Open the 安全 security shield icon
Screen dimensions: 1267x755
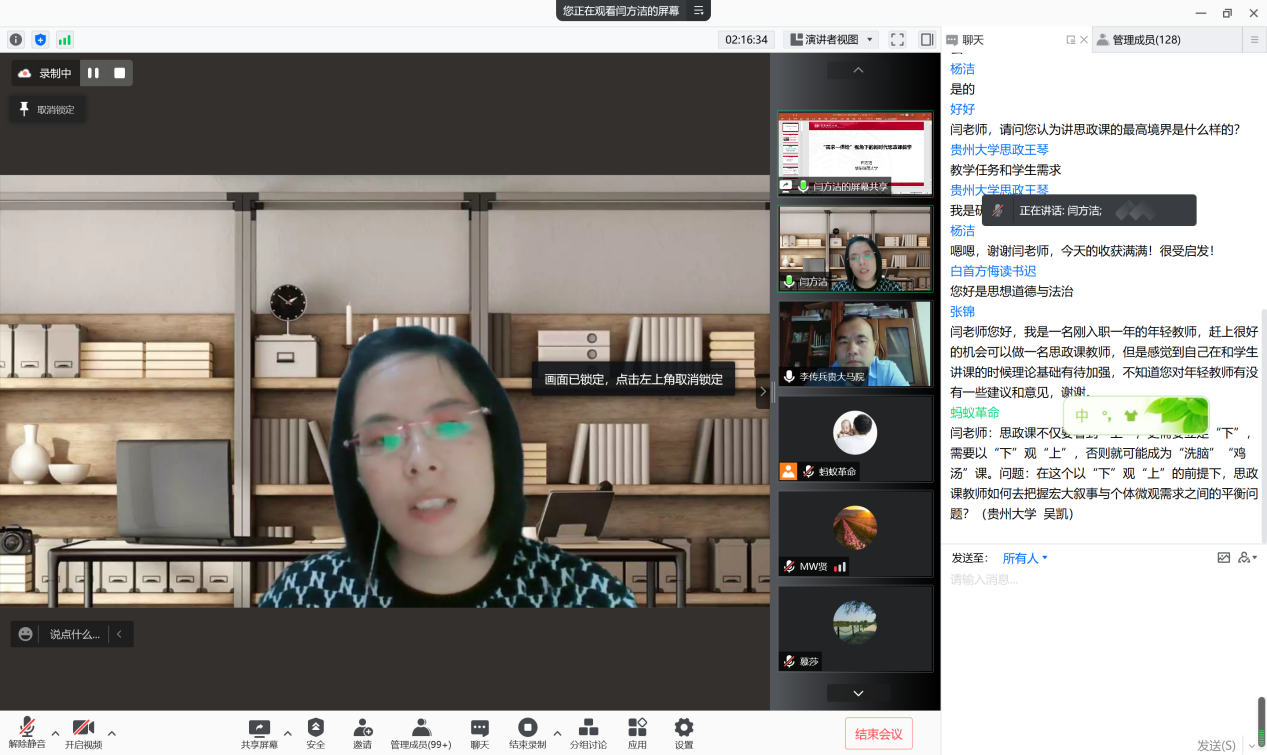point(316,728)
